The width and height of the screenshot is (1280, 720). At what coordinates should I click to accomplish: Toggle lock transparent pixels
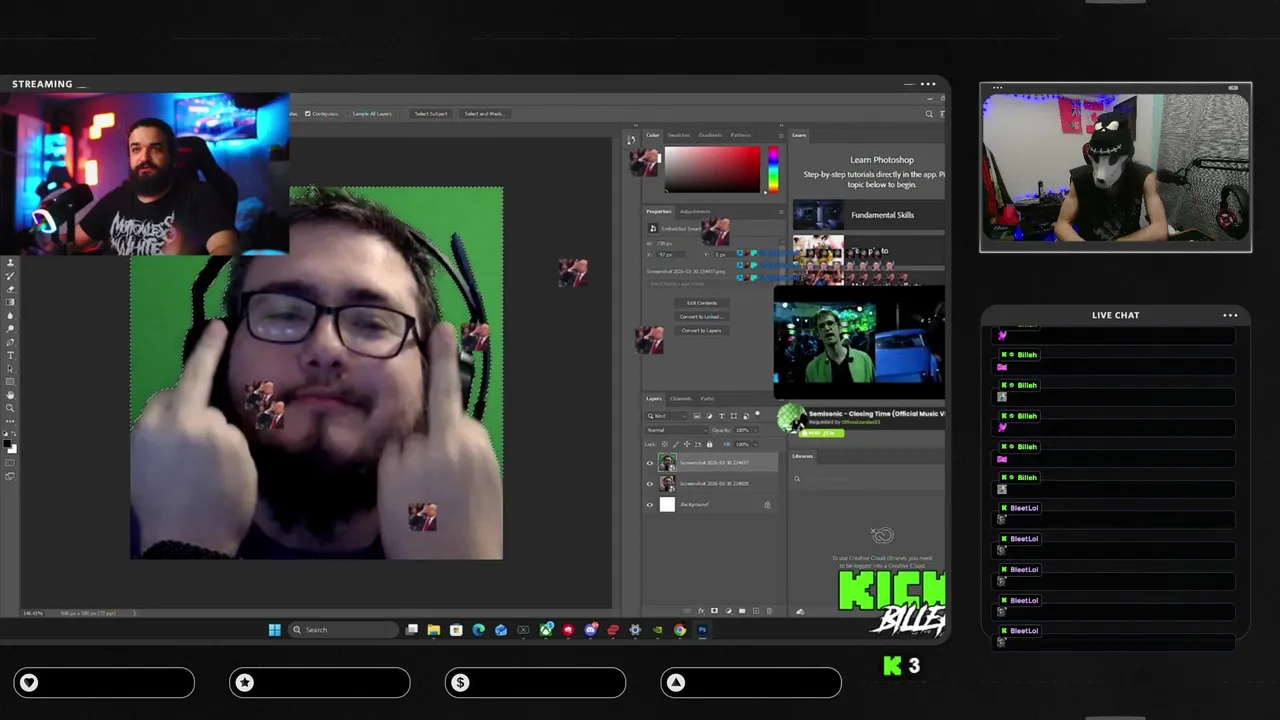tap(664, 444)
